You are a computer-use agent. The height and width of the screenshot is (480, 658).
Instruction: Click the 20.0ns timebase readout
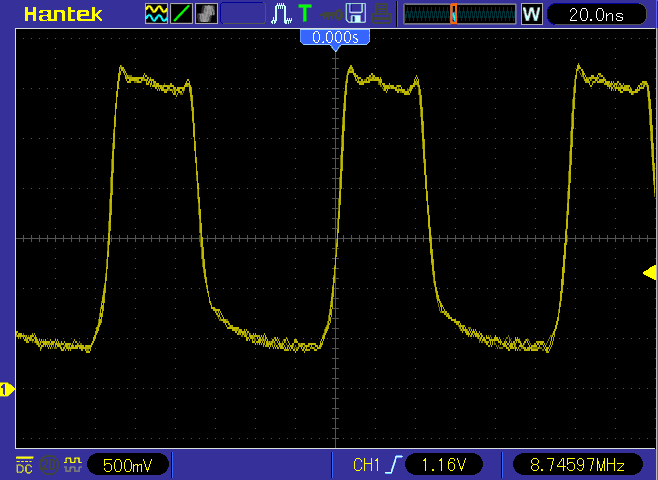[x=596, y=15]
